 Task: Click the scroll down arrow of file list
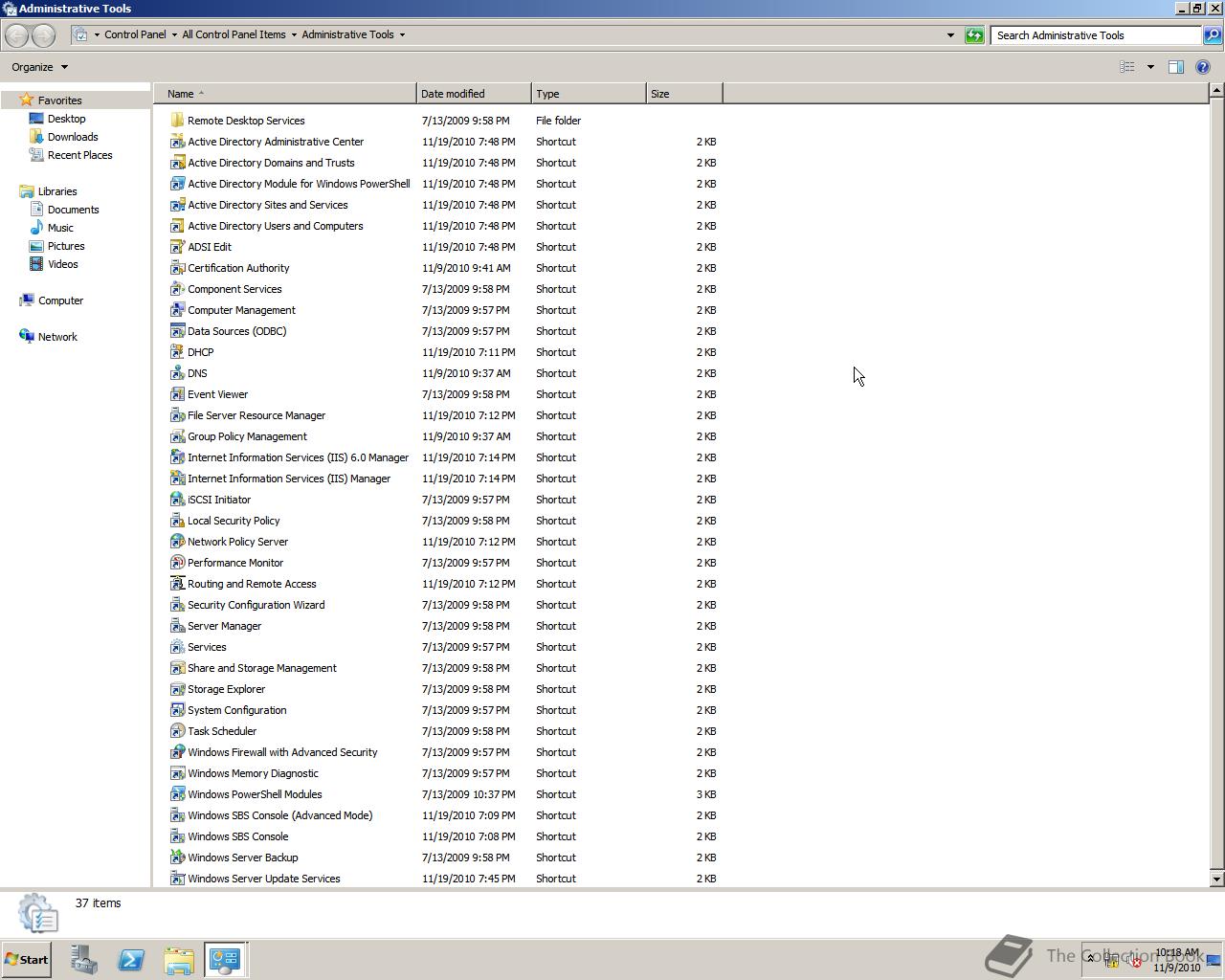pos(1216,879)
